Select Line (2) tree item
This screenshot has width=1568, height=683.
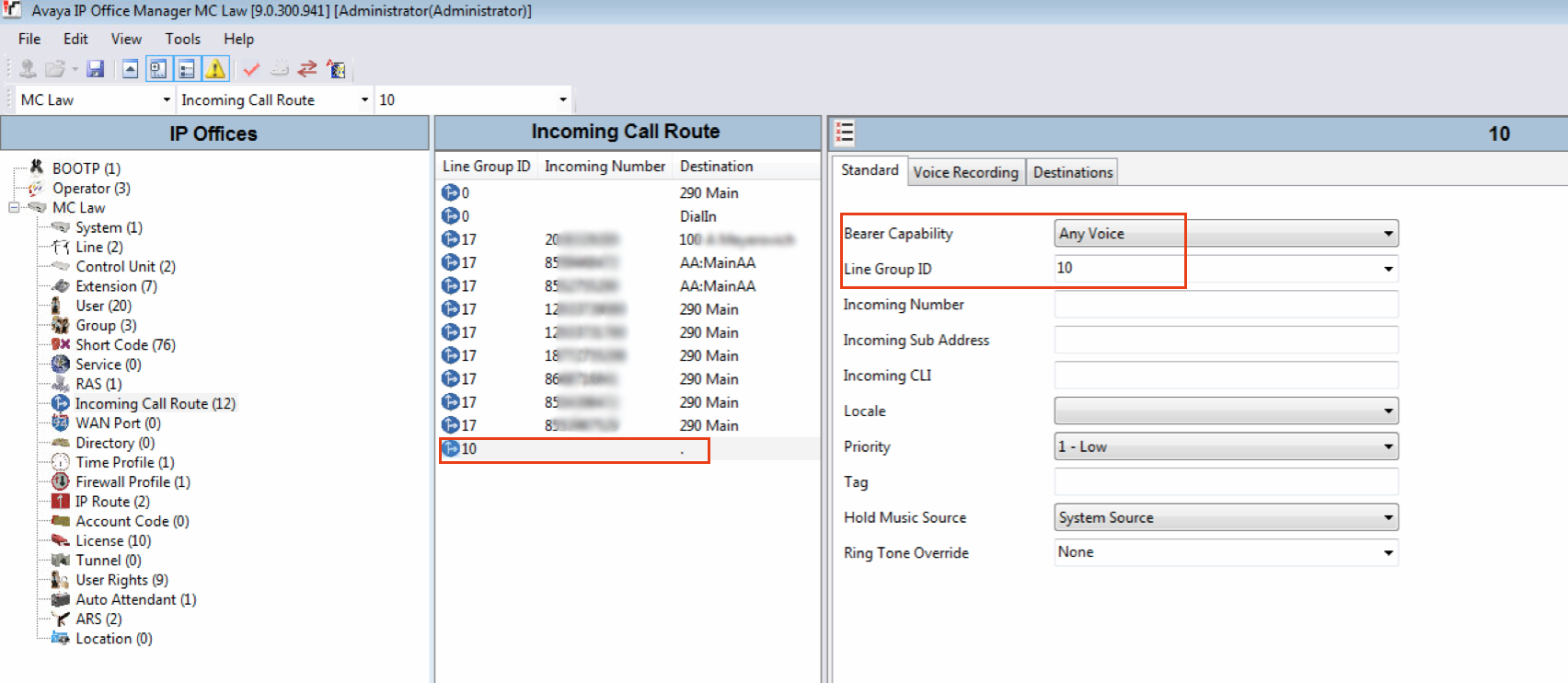pos(98,247)
